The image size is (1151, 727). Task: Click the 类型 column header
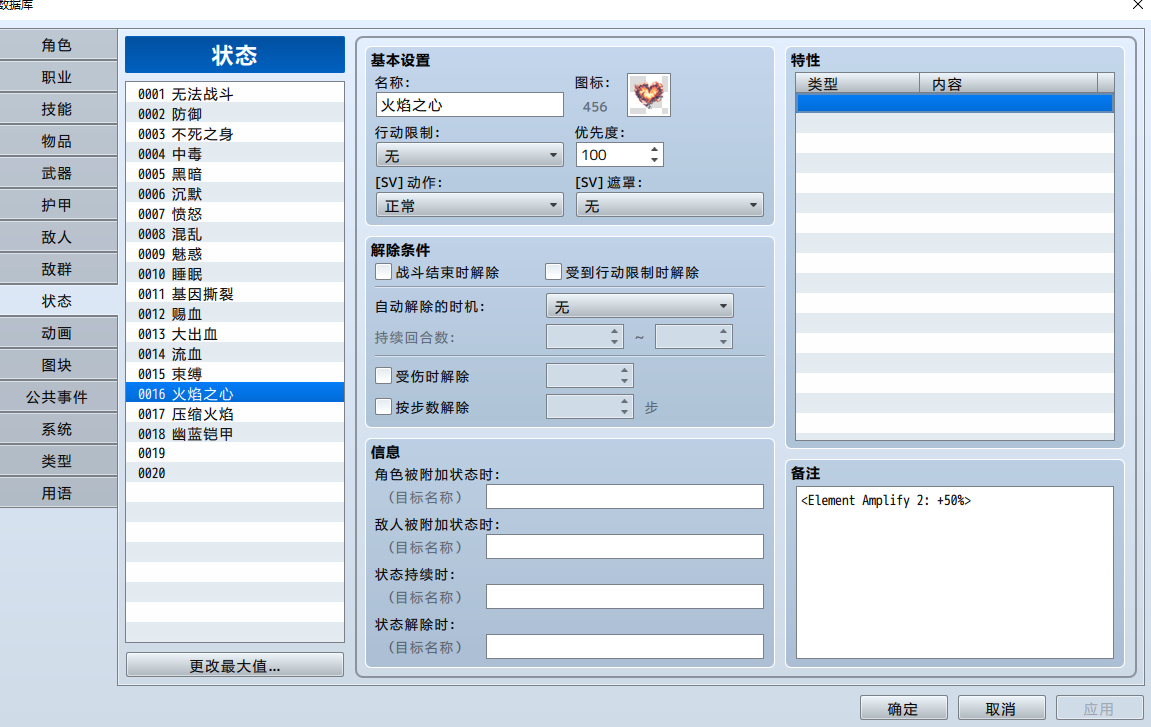(x=857, y=84)
